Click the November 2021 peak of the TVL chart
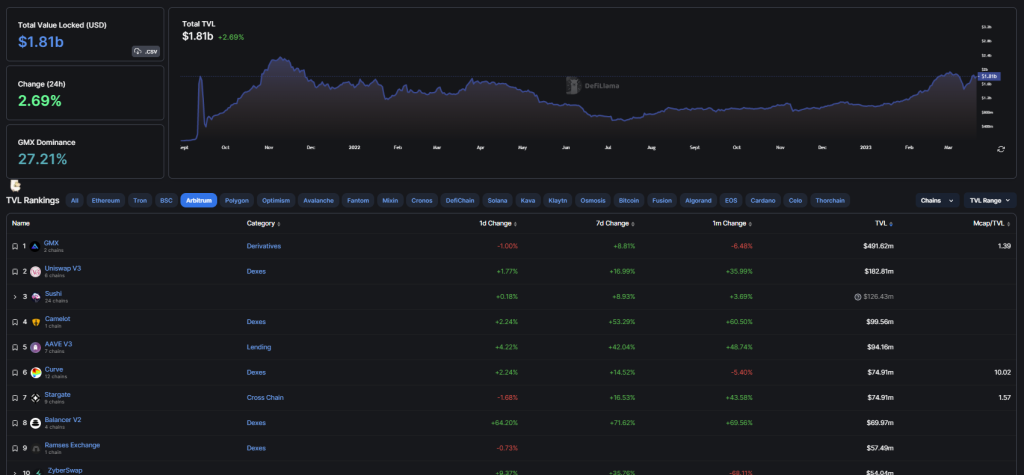This screenshot has height=475, width=1024. click(280, 57)
